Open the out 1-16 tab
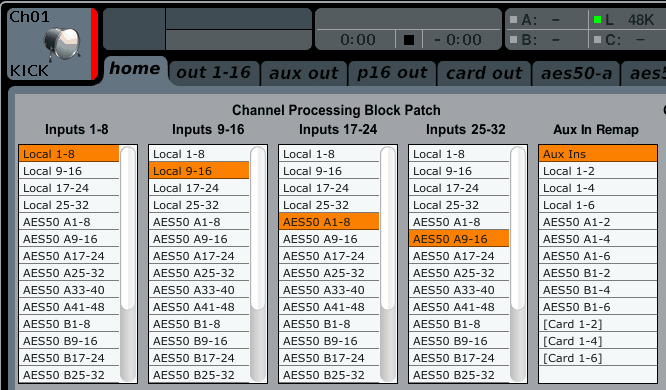The width and height of the screenshot is (666, 390). 213,73
